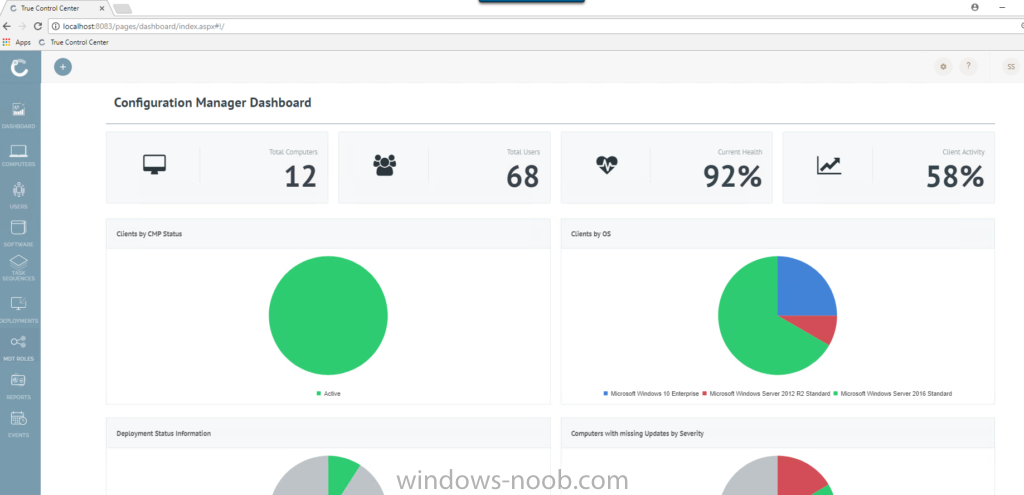Minimize the browser window
The width and height of the screenshot is (1024, 495).
(1002, 7)
